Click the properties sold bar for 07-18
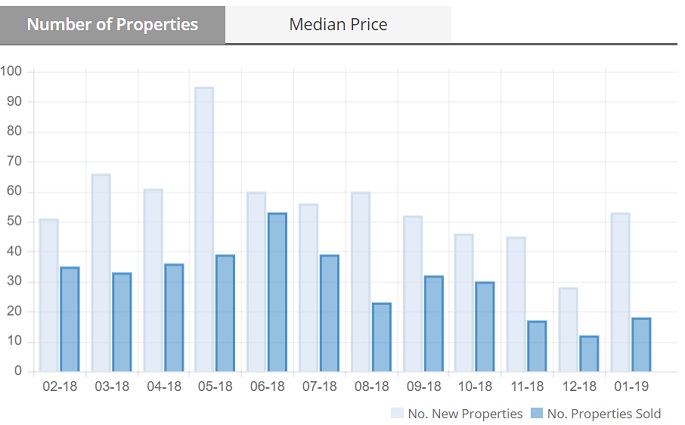 (329, 313)
